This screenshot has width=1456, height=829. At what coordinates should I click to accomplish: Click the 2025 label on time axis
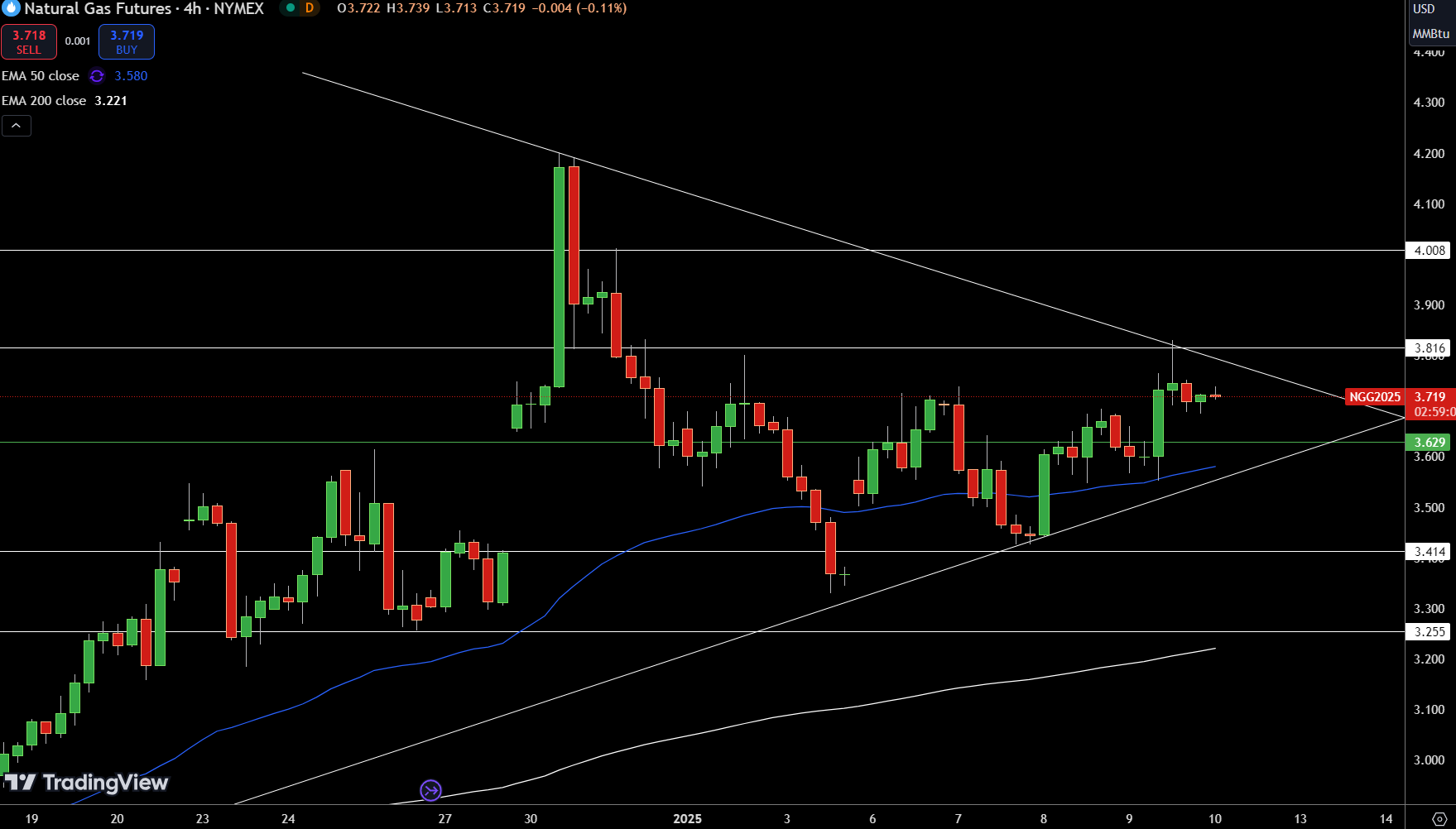pyautogui.click(x=687, y=819)
